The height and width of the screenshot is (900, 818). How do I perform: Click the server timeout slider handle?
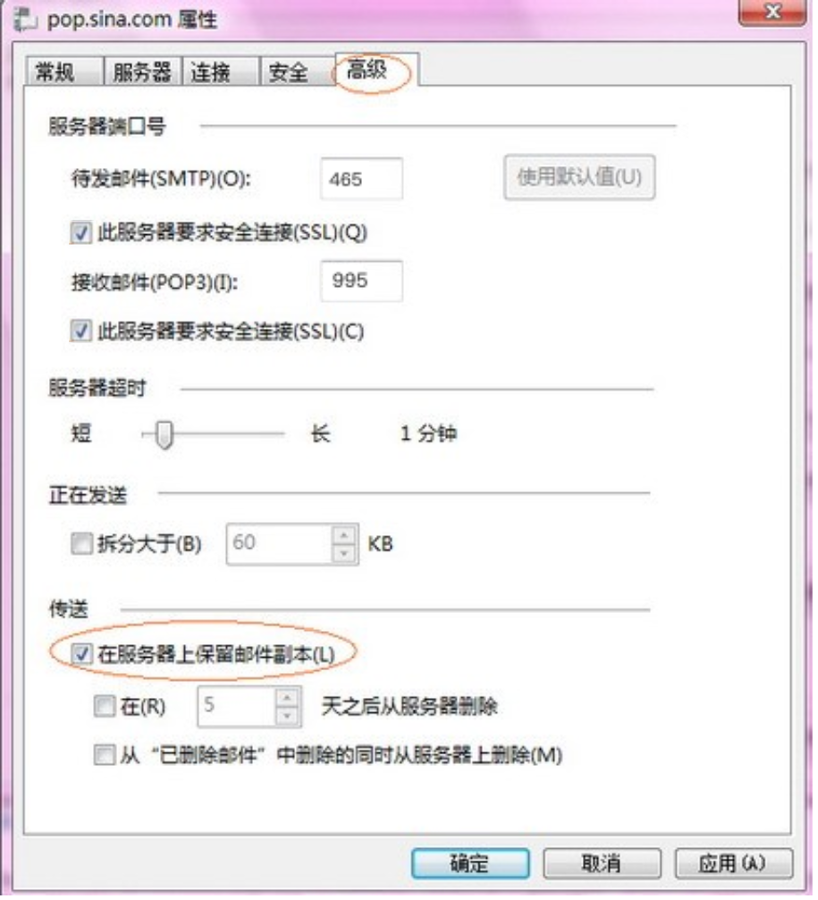point(165,435)
